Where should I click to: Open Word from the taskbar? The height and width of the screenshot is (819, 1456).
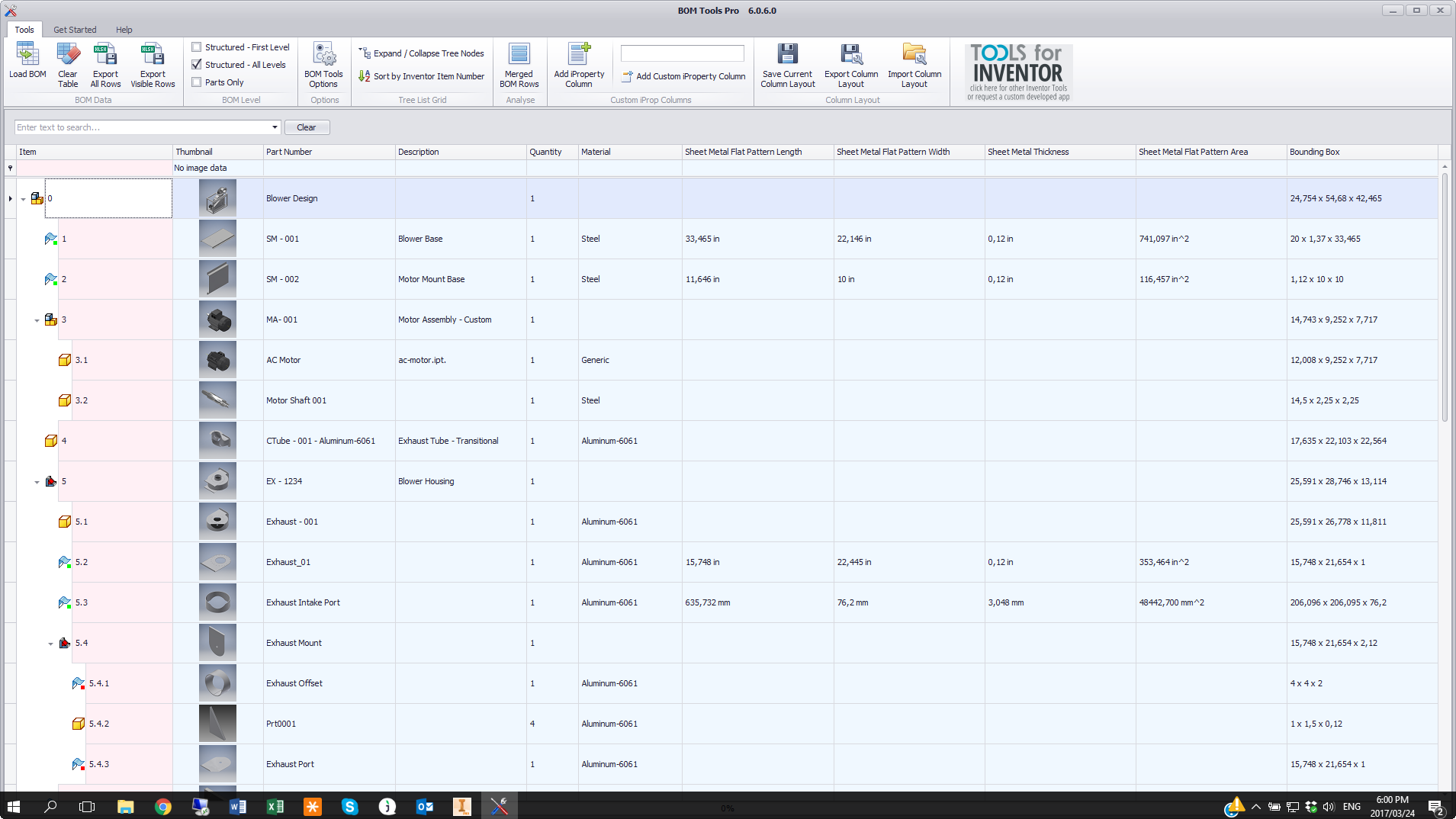[x=238, y=807]
